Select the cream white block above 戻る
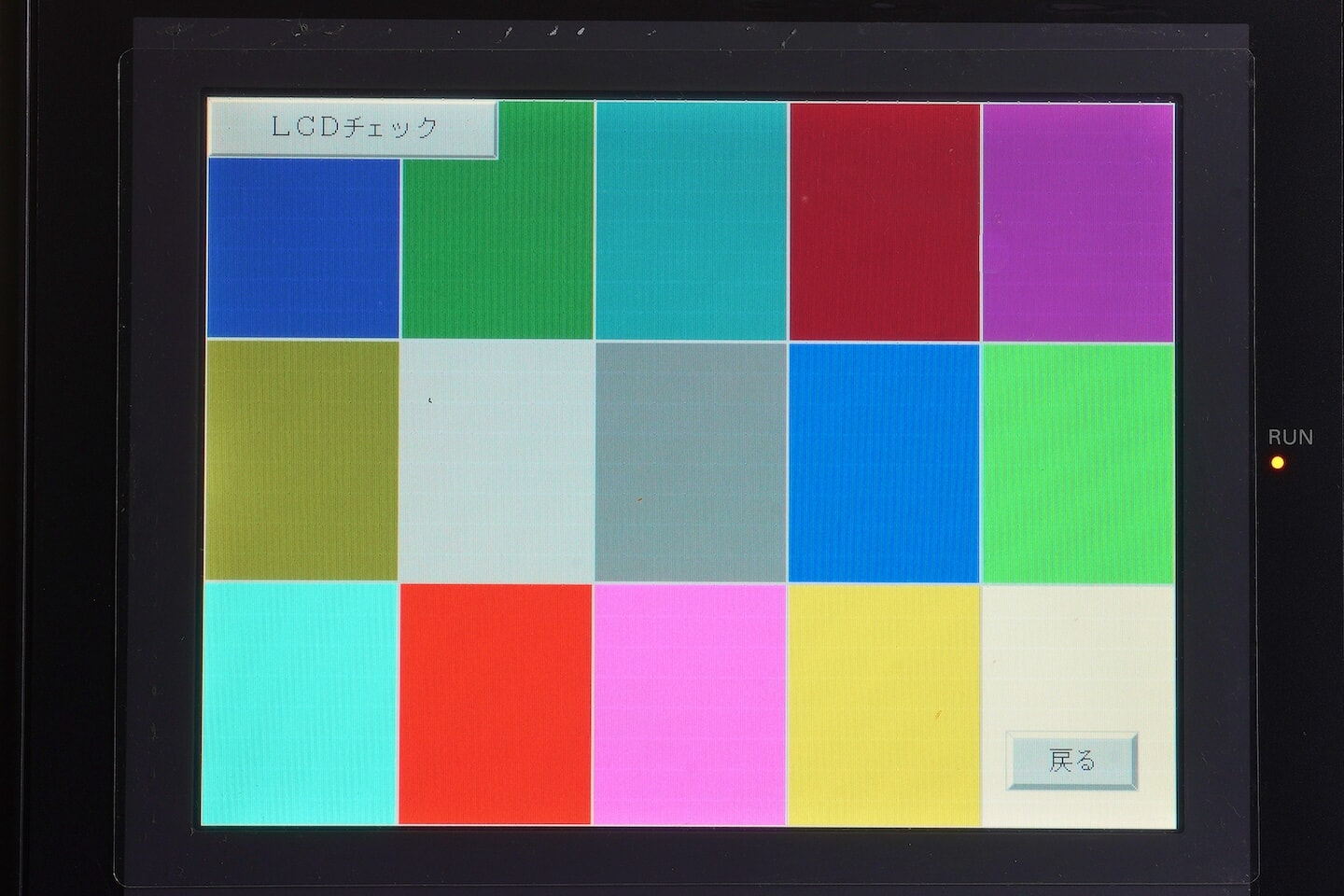Screen dimensions: 1344x896 click(1078, 653)
